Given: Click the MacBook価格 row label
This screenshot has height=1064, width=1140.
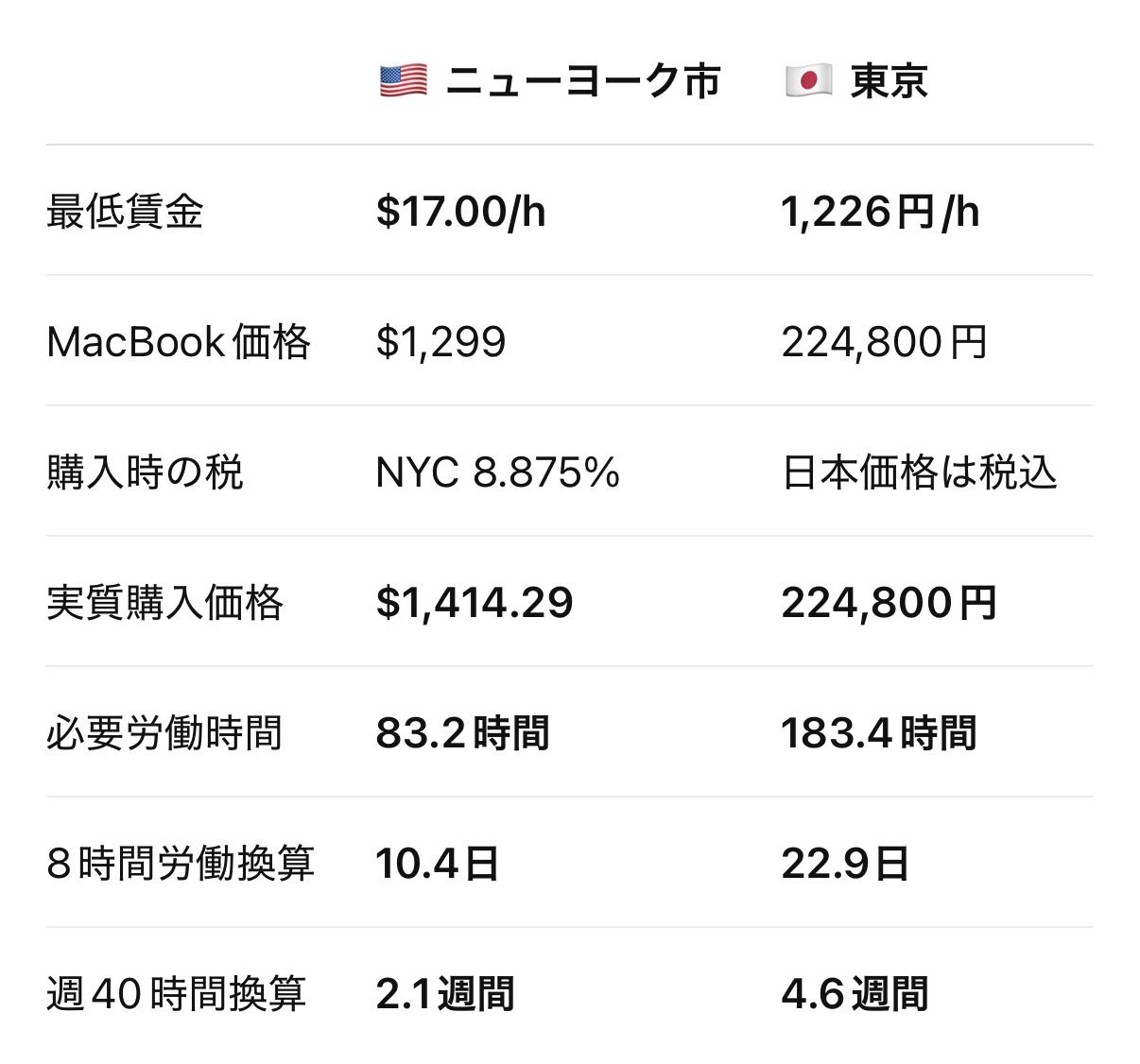Looking at the screenshot, I should (179, 341).
